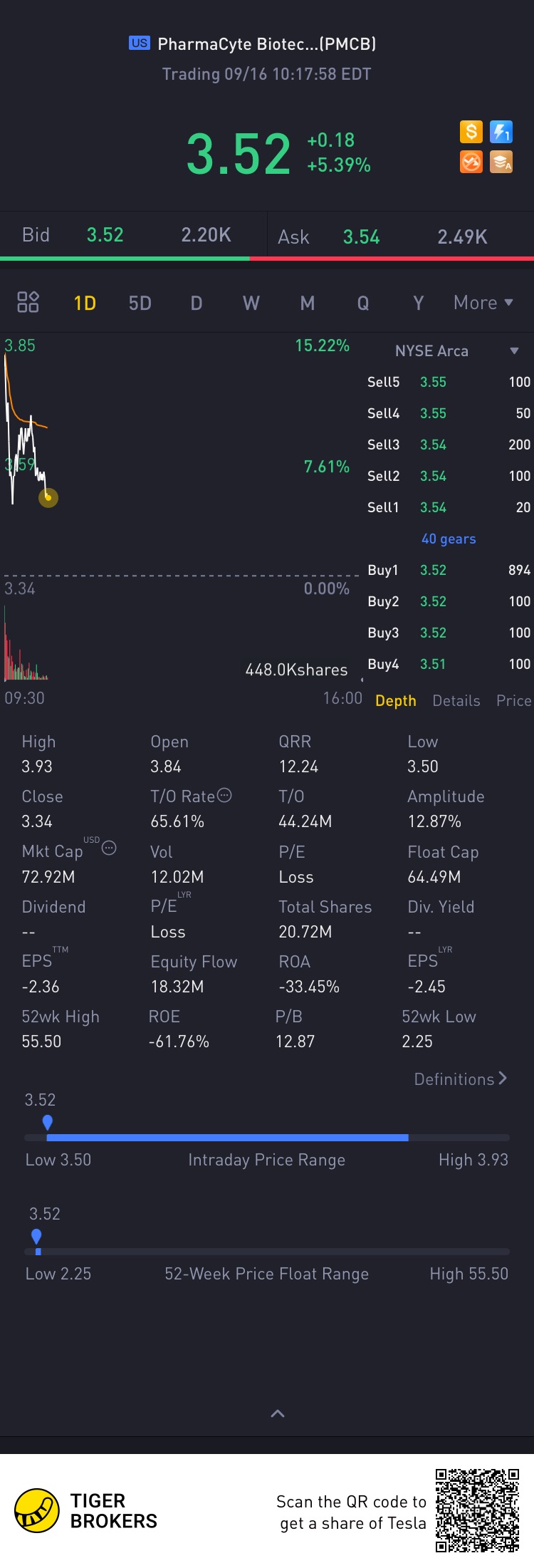Screen dimensions: 534x1568
Task: Open the NYSE Arca exchange dropdown
Action: 456,351
